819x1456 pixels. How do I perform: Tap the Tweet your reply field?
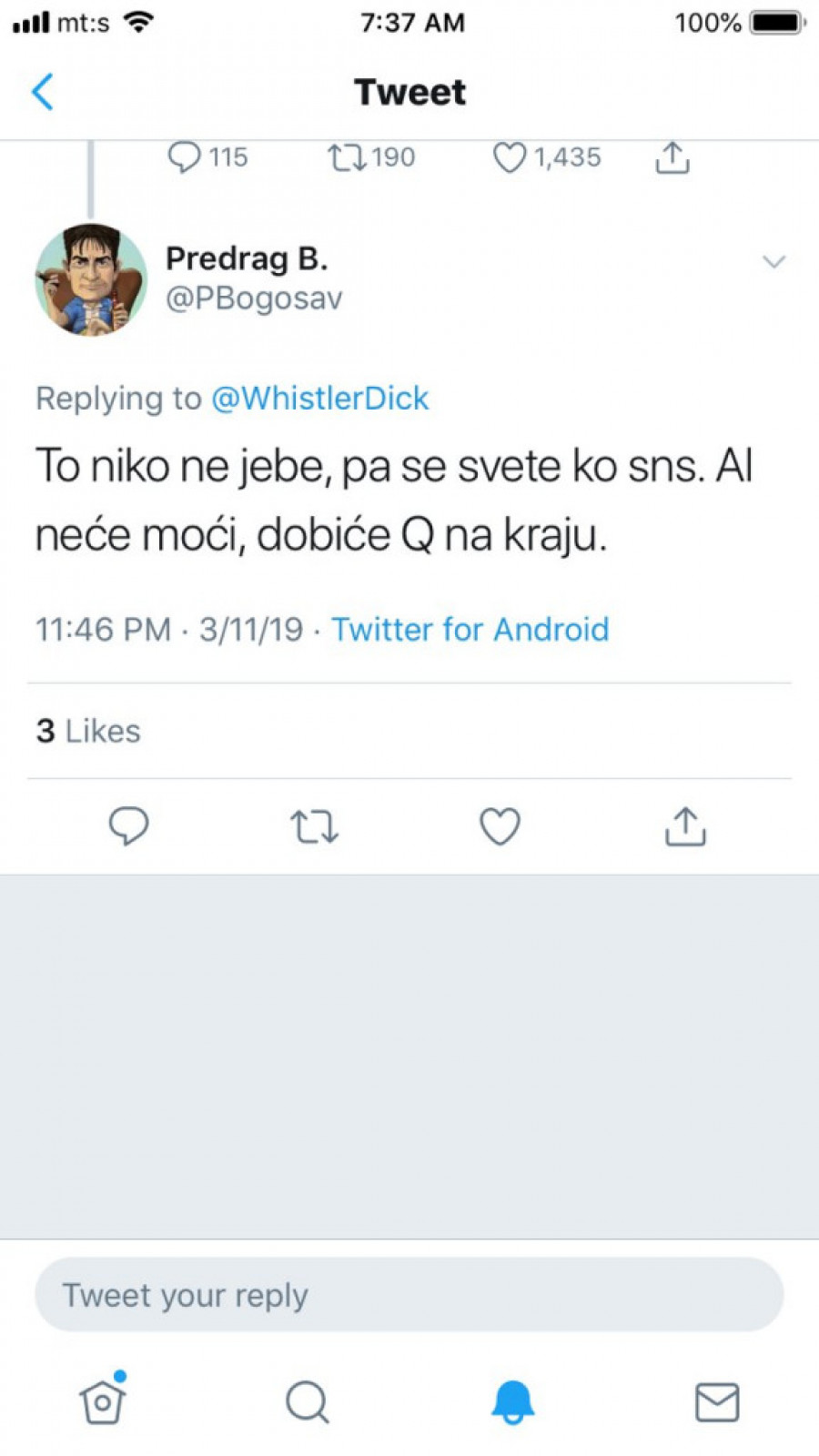(409, 1295)
